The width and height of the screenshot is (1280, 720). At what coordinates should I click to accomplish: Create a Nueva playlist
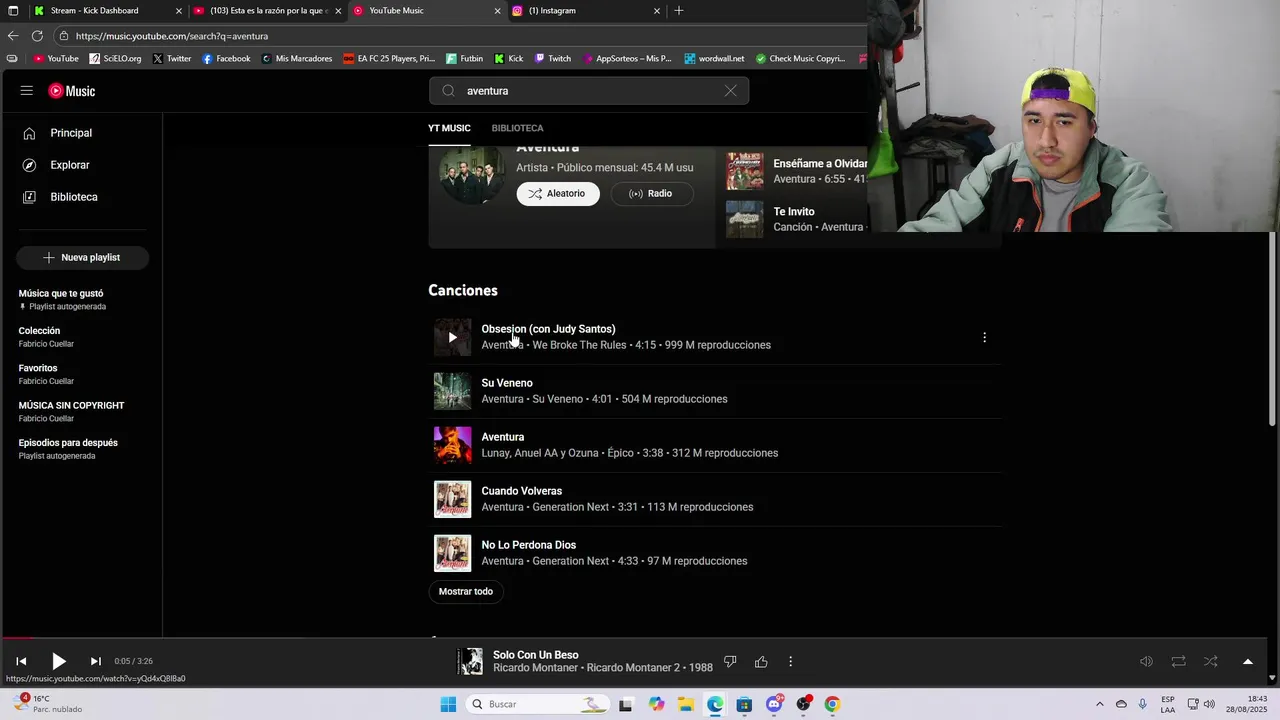coord(82,257)
